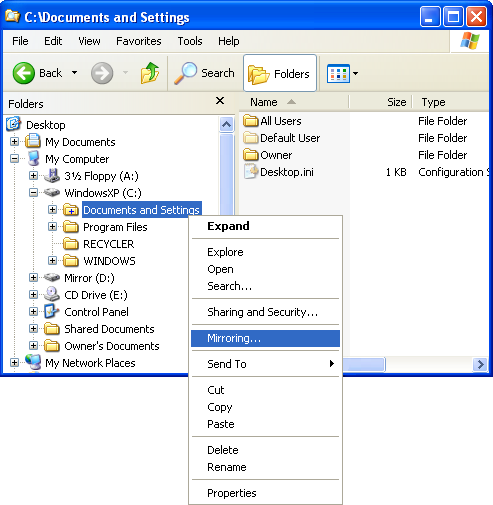
Task: Expand the Owner's Documents node
Action: (x=33, y=345)
